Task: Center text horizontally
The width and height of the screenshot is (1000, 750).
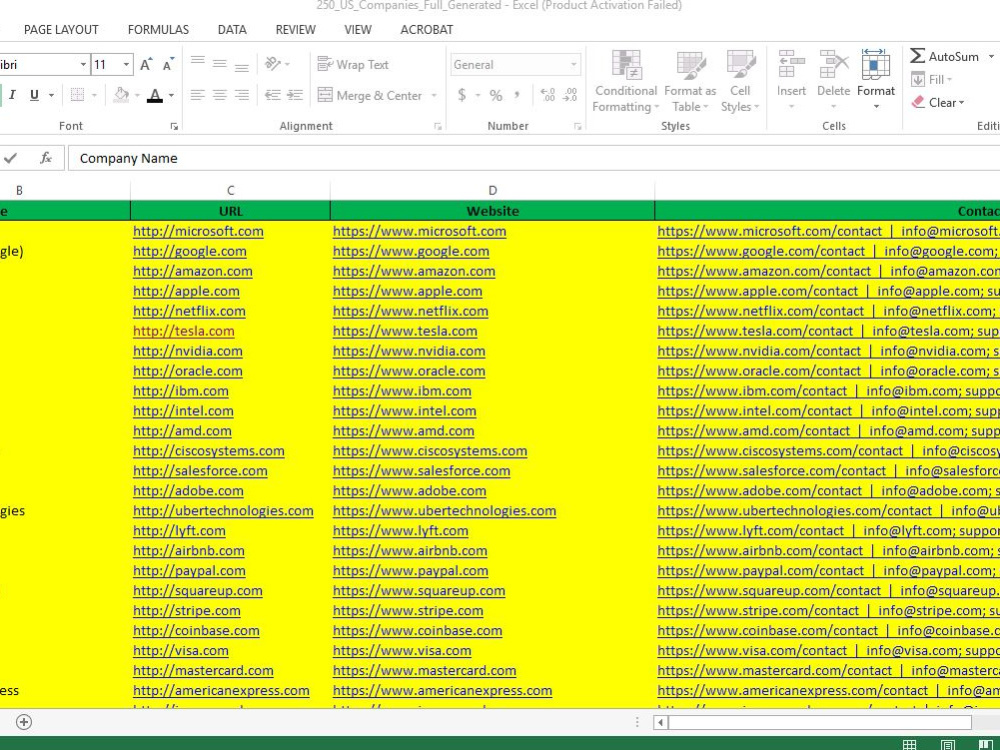Action: point(220,95)
